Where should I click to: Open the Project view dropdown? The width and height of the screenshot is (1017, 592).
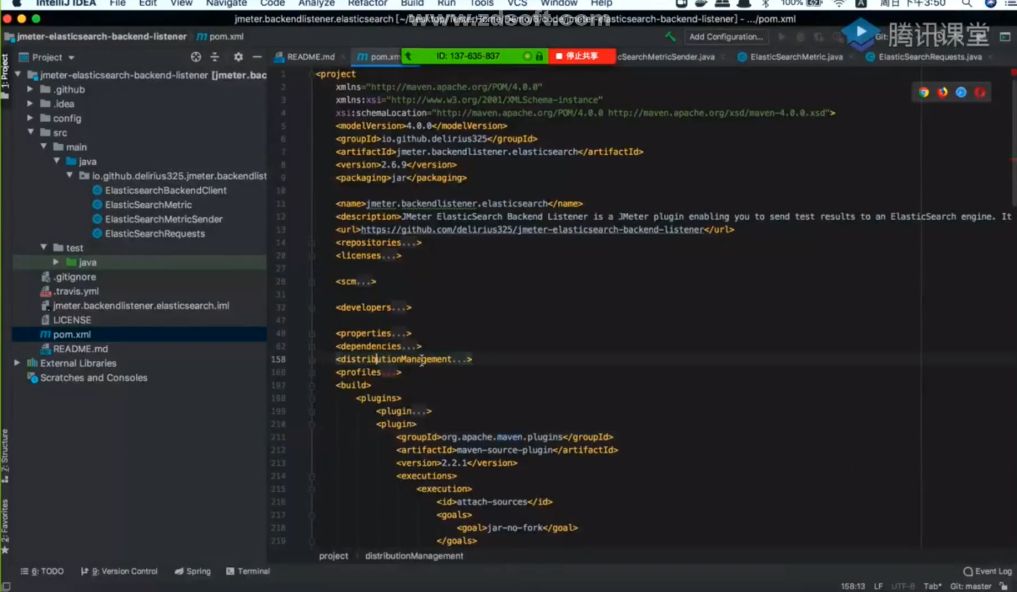47,57
